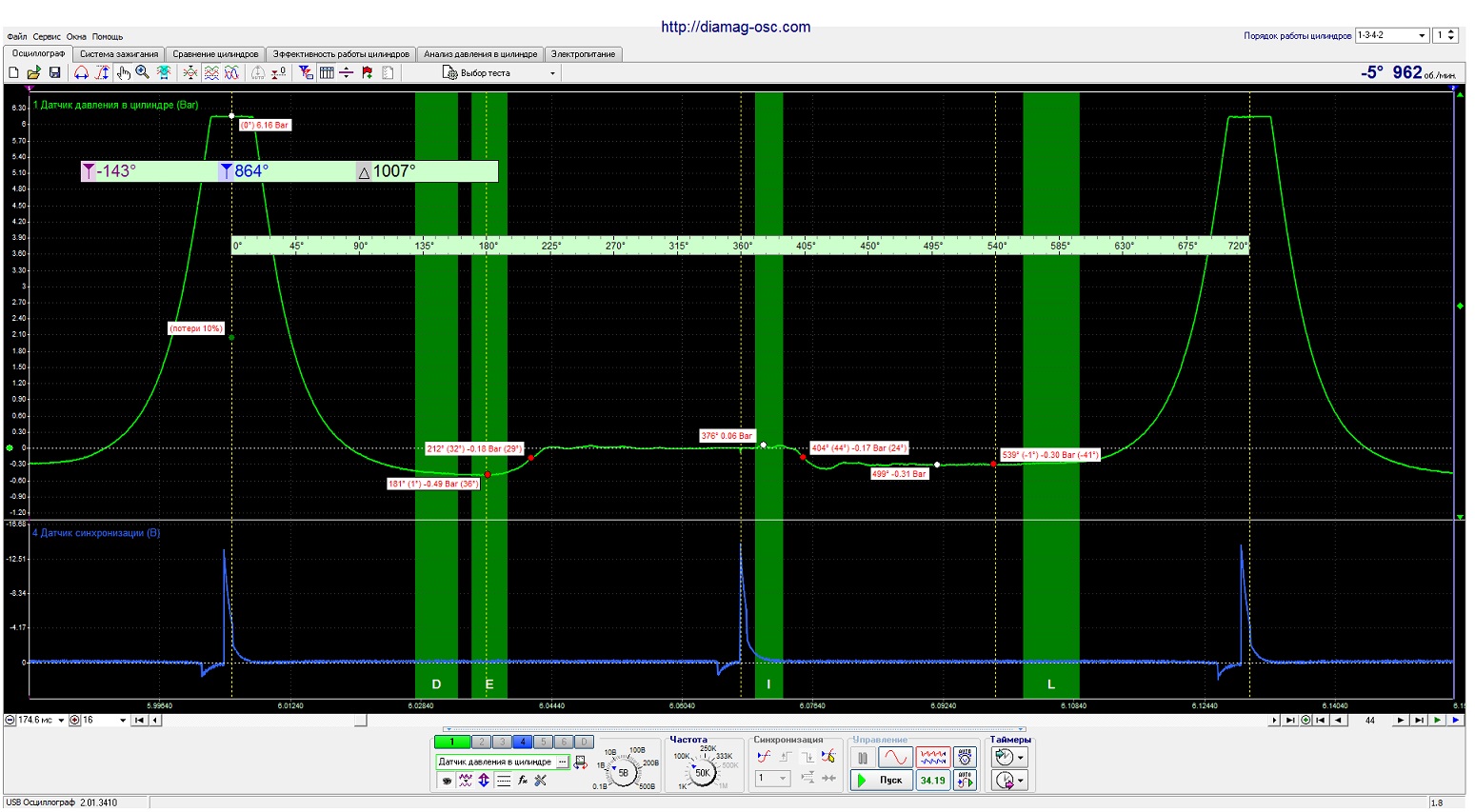
Task: Click the auto-tune oscilloscope icon
Action: click(x=965, y=759)
